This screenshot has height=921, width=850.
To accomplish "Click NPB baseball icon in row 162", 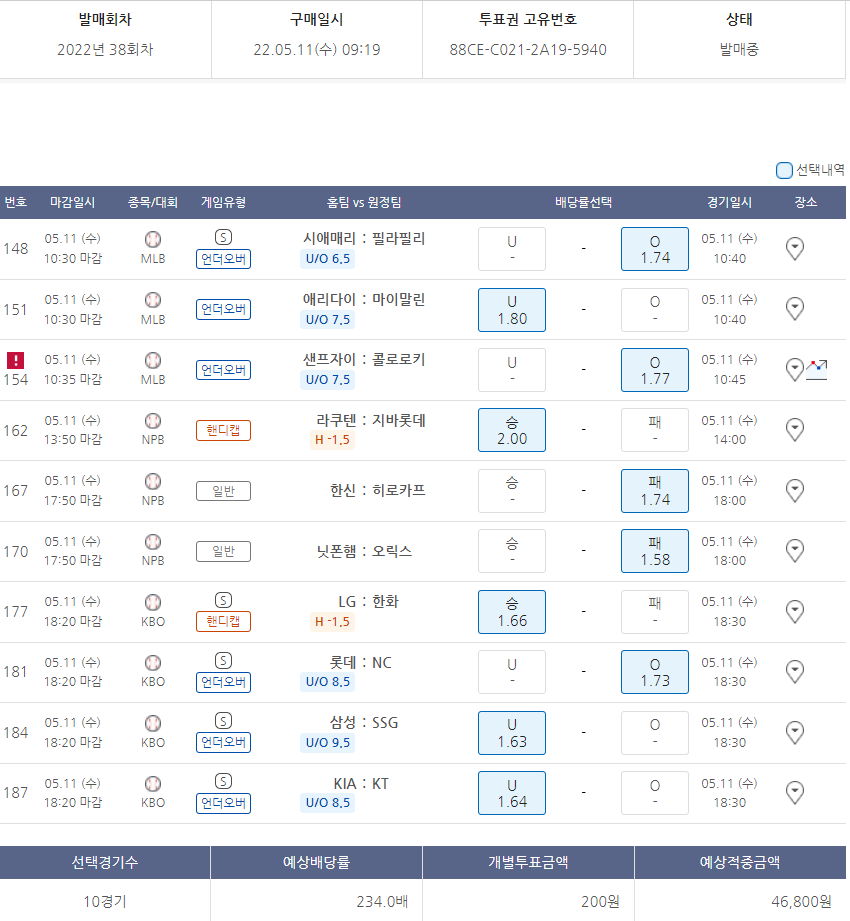I will click(x=153, y=421).
